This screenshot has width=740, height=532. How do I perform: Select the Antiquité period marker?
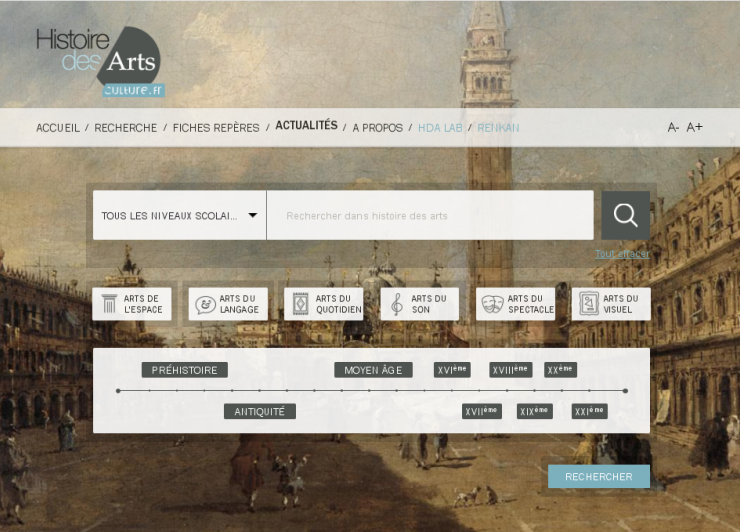tap(260, 412)
